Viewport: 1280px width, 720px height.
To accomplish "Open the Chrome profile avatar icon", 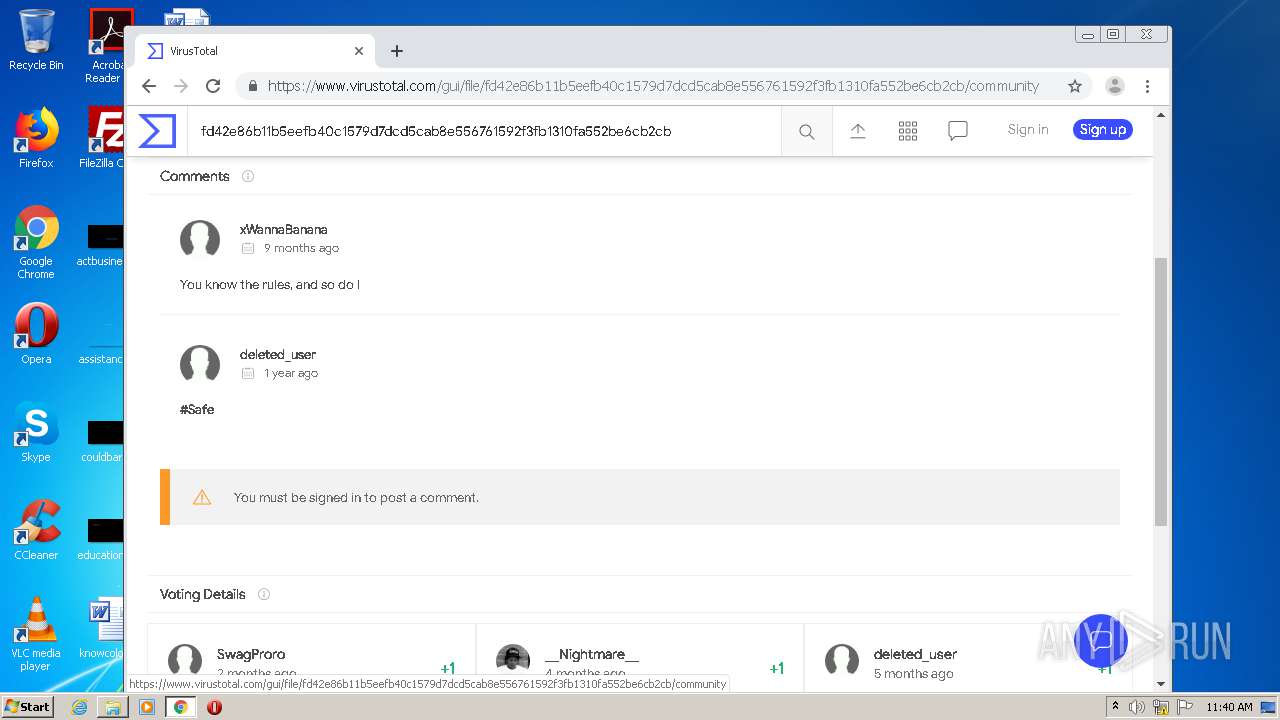I will (x=1115, y=86).
